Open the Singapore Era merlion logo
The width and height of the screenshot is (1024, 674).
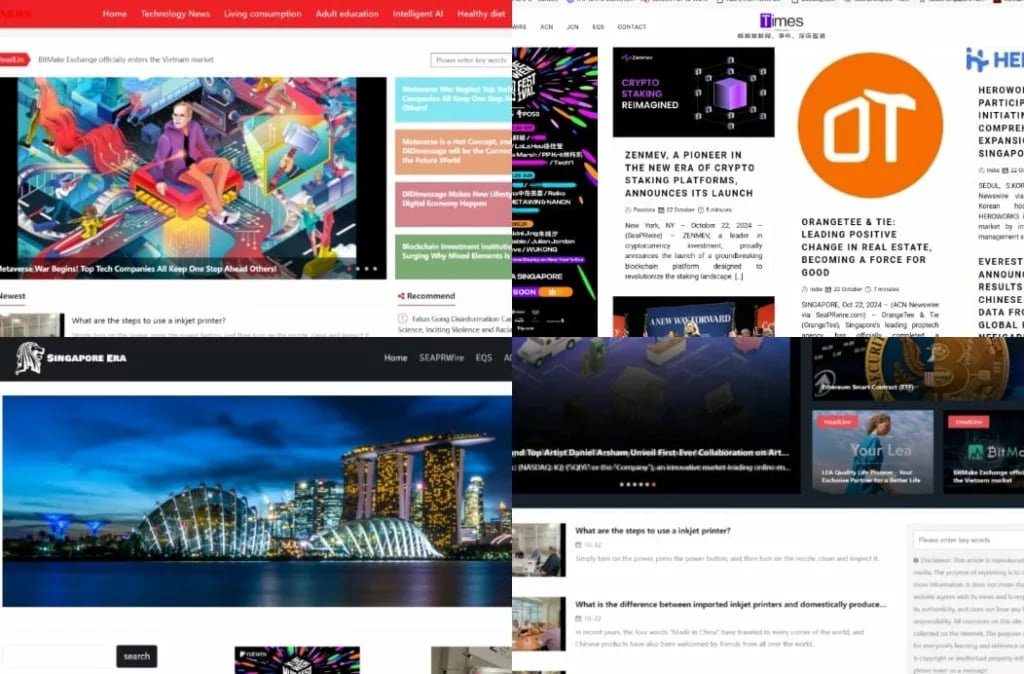tap(29, 358)
